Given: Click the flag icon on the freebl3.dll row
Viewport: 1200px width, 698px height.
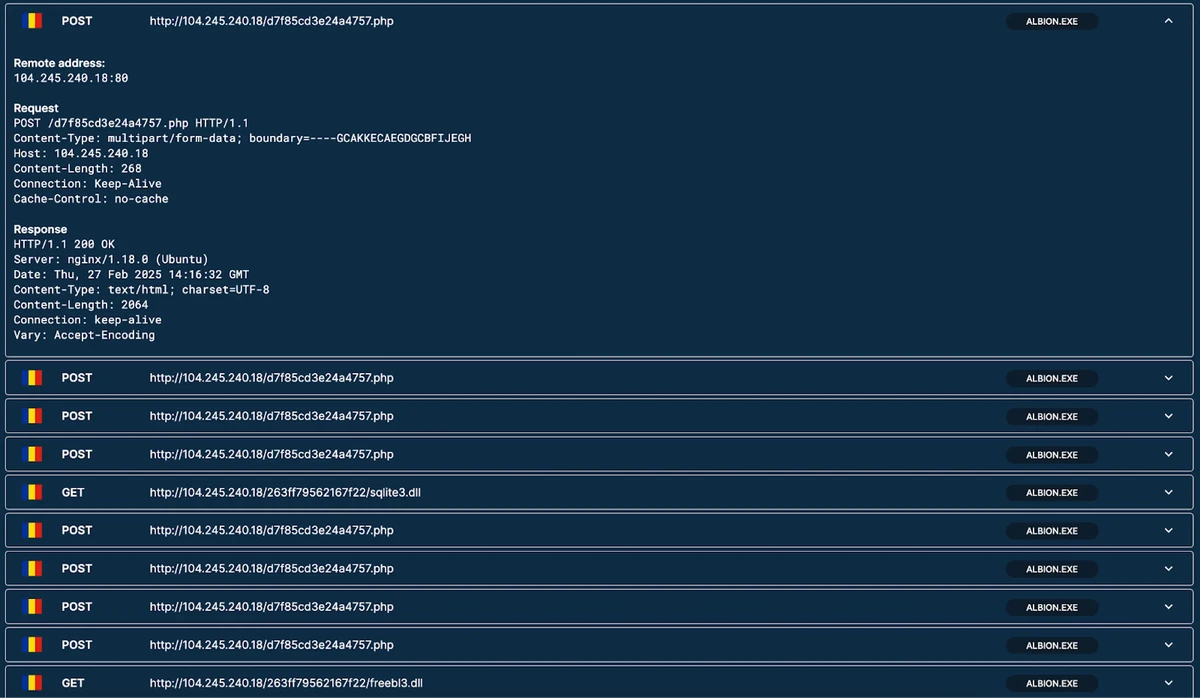Looking at the screenshot, I should pos(32,683).
